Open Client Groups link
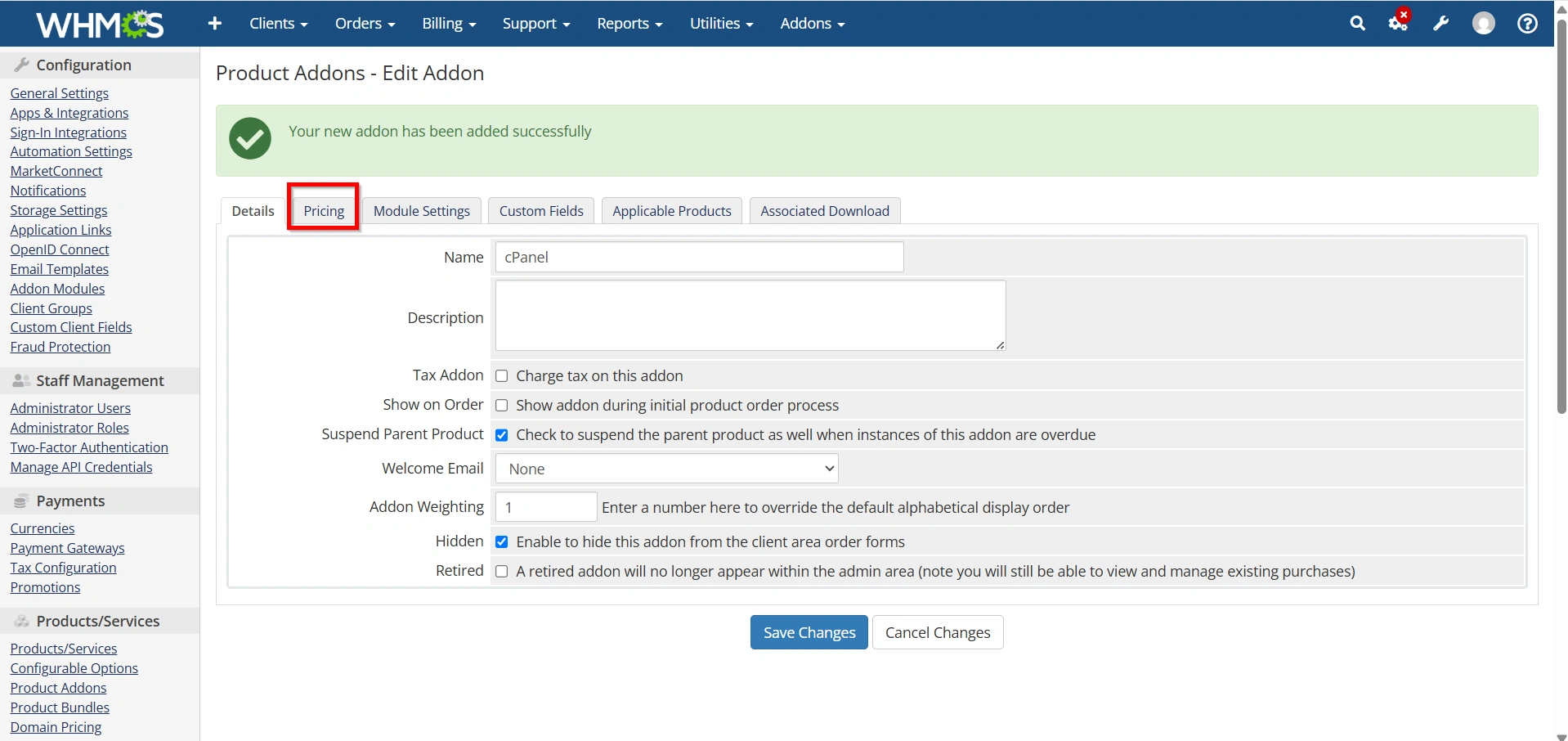The image size is (1568, 741). coord(52,308)
